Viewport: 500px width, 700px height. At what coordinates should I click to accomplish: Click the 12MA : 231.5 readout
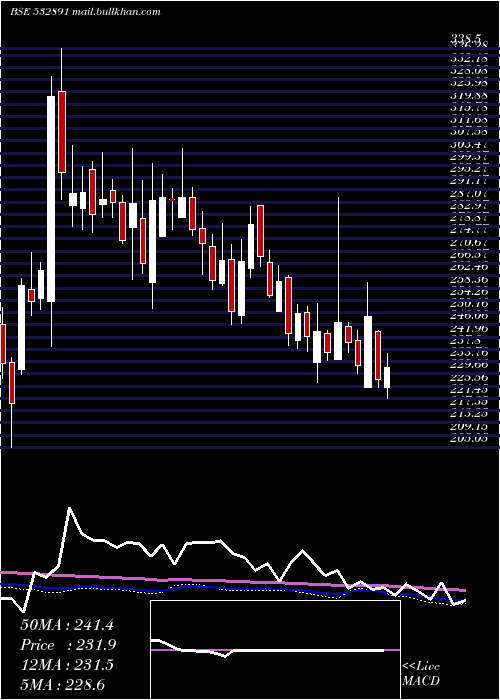coord(67,665)
